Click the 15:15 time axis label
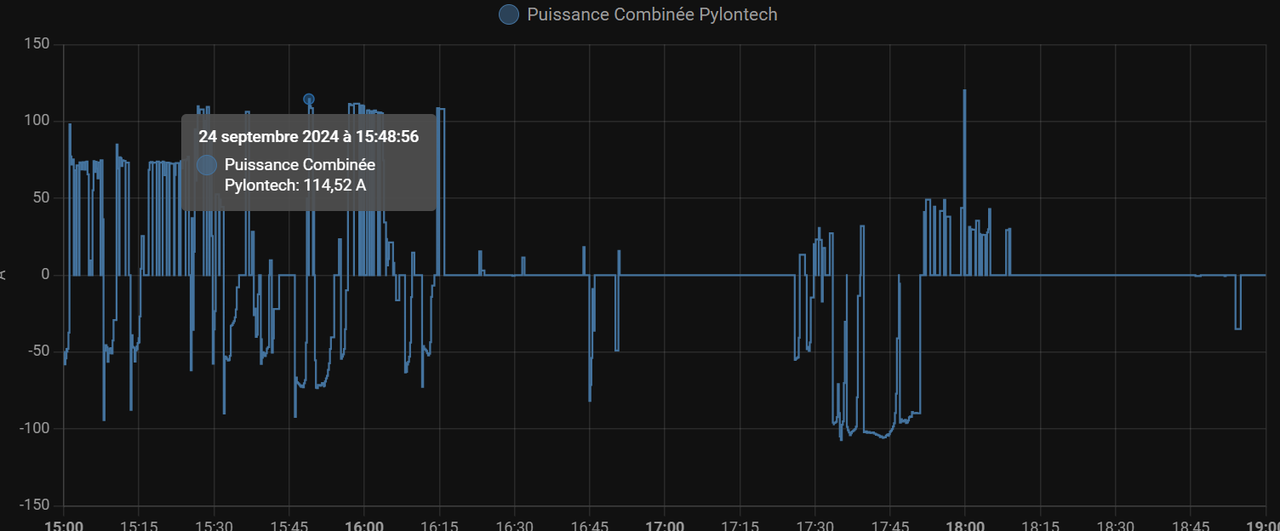This screenshot has width=1280, height=531. [x=138, y=524]
